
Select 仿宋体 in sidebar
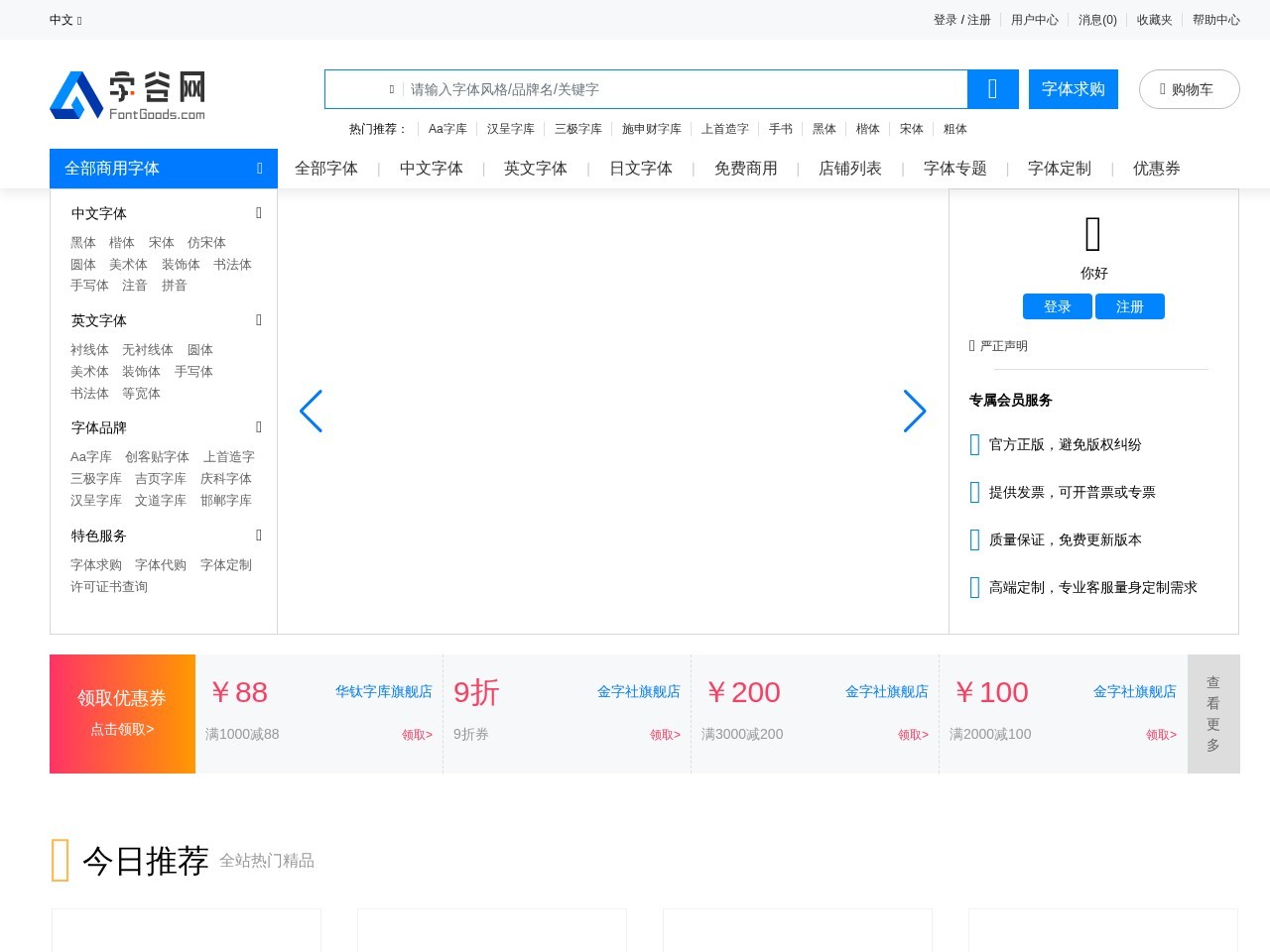click(x=206, y=243)
